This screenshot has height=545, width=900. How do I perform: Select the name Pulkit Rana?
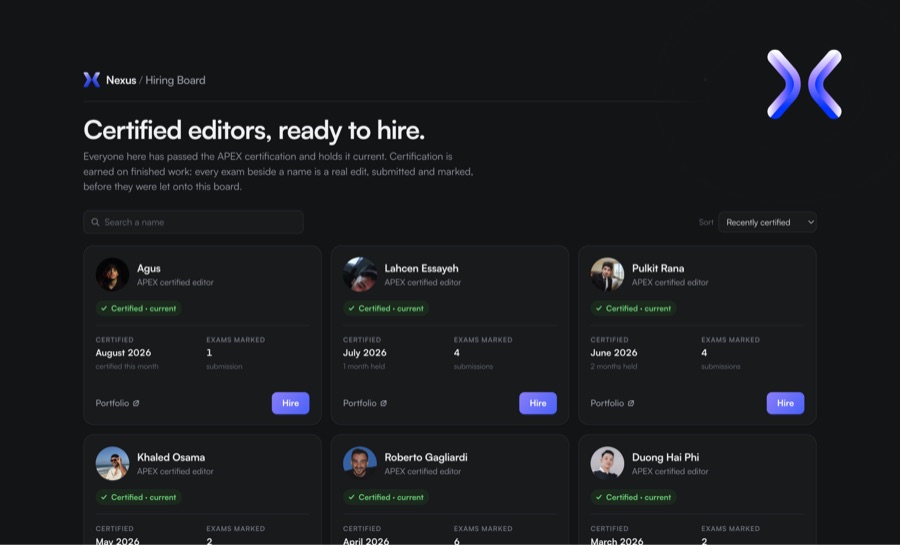(x=658, y=268)
